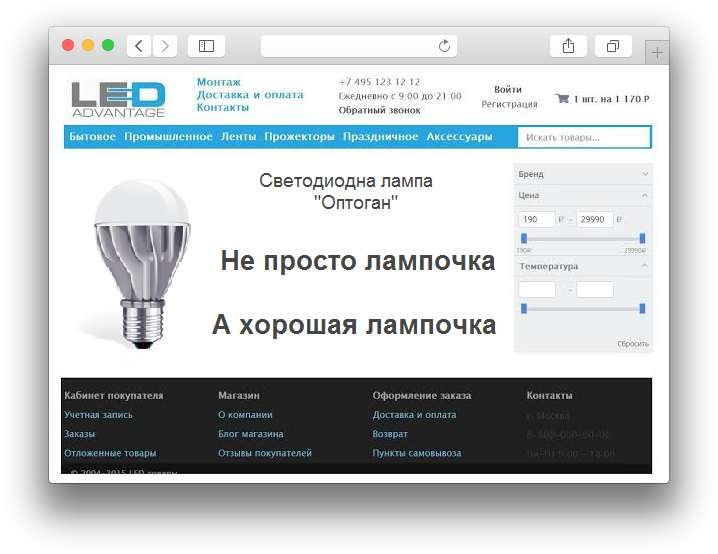718x554 pixels.
Task: Request Обратный звонок callback
Action: pos(379,110)
